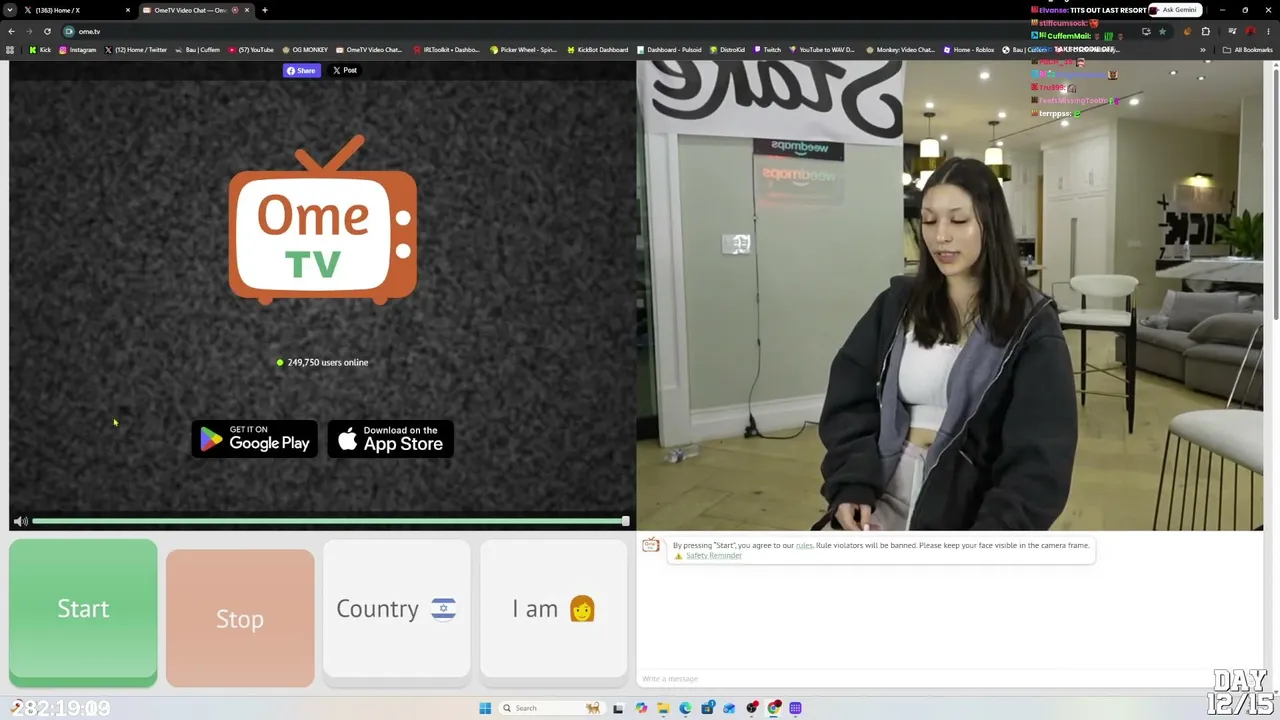Viewport: 1280px width, 720px height.
Task: Open the Home - Roblox bookmark
Action: click(x=968, y=50)
